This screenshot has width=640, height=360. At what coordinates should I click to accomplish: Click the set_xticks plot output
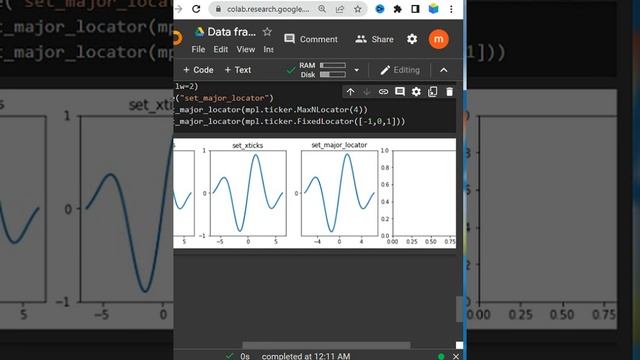click(x=248, y=193)
